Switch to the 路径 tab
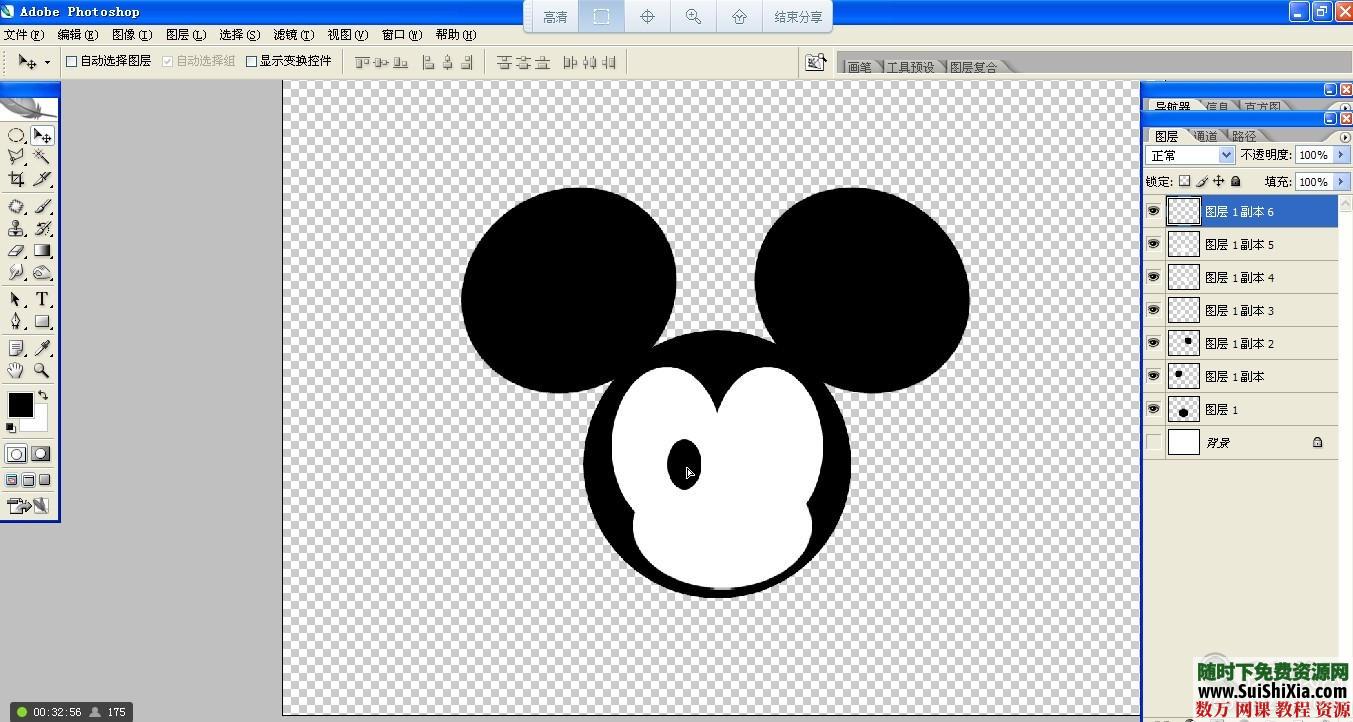 pyautogui.click(x=1244, y=136)
